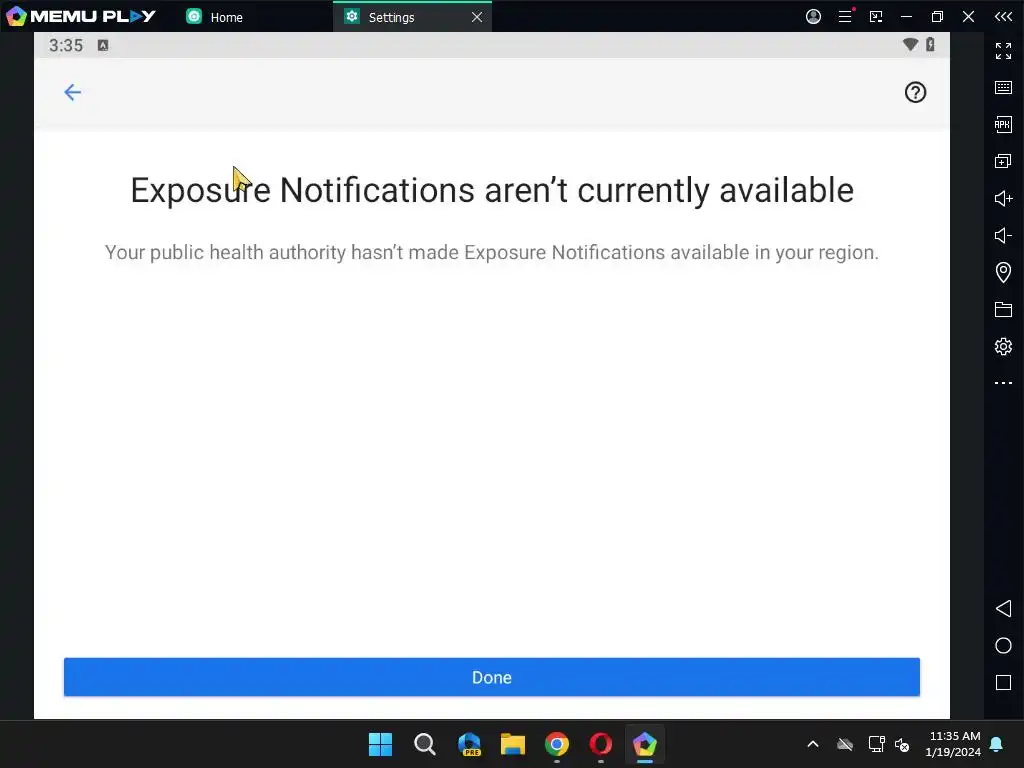The height and width of the screenshot is (768, 1024).
Task: Launch File Explorer from taskbar
Action: pyautogui.click(x=513, y=744)
